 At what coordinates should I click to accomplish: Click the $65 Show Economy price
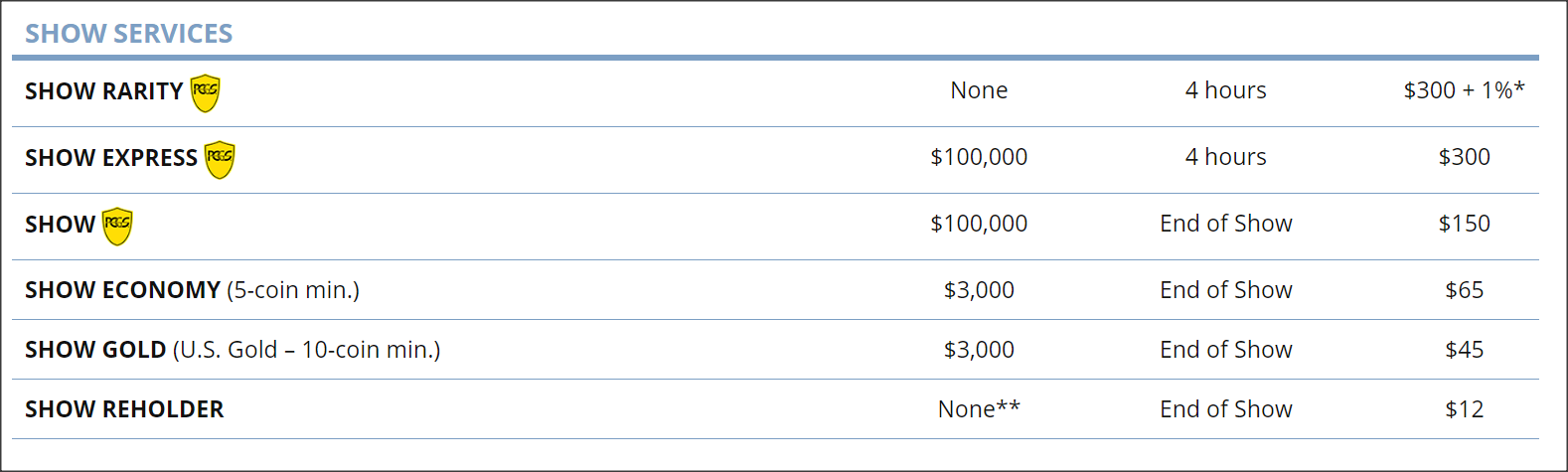point(1464,290)
